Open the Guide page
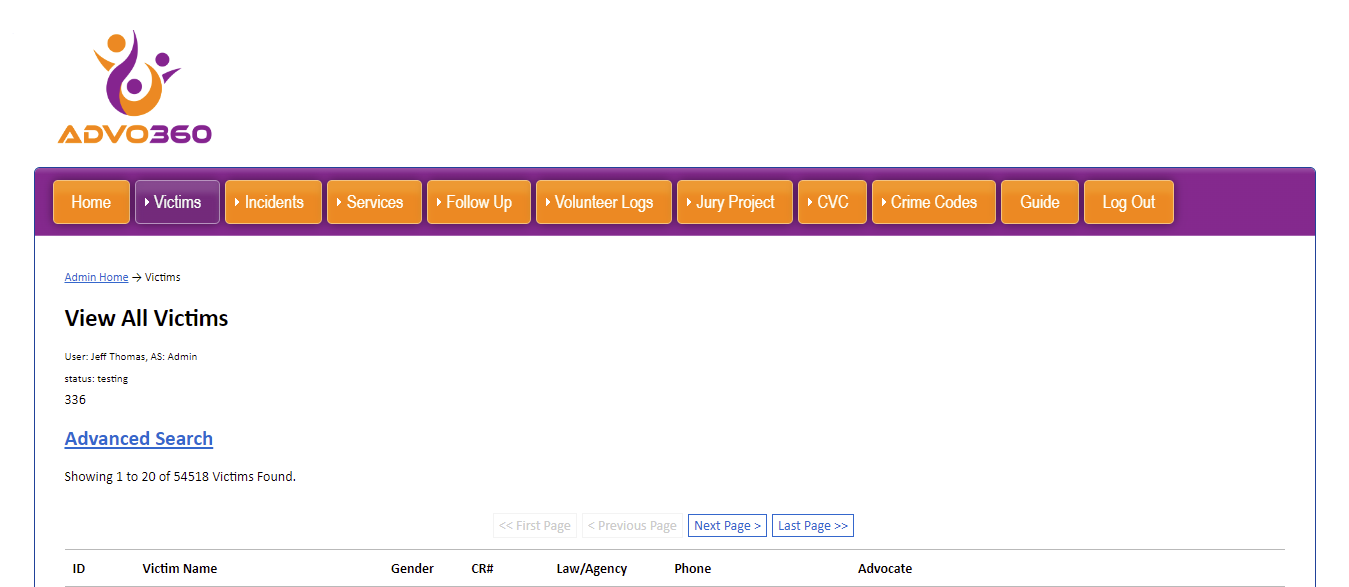Screen dimensions: 1349x587 tap(1039, 202)
